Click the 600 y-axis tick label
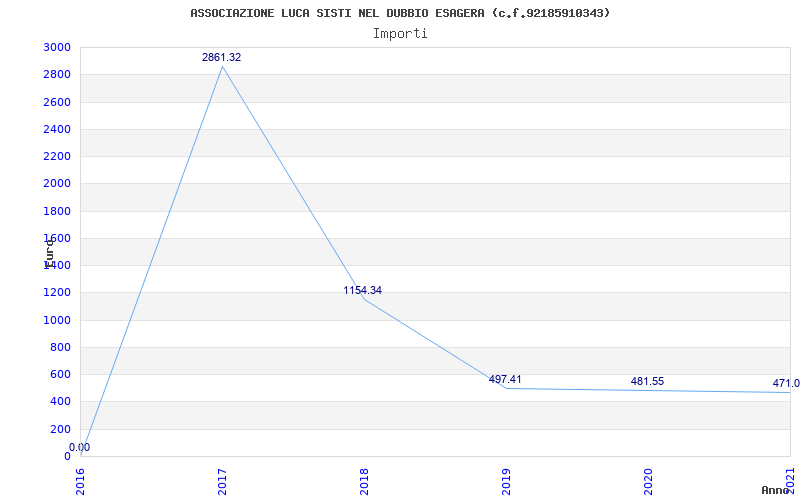800x500 pixels. pos(61,374)
